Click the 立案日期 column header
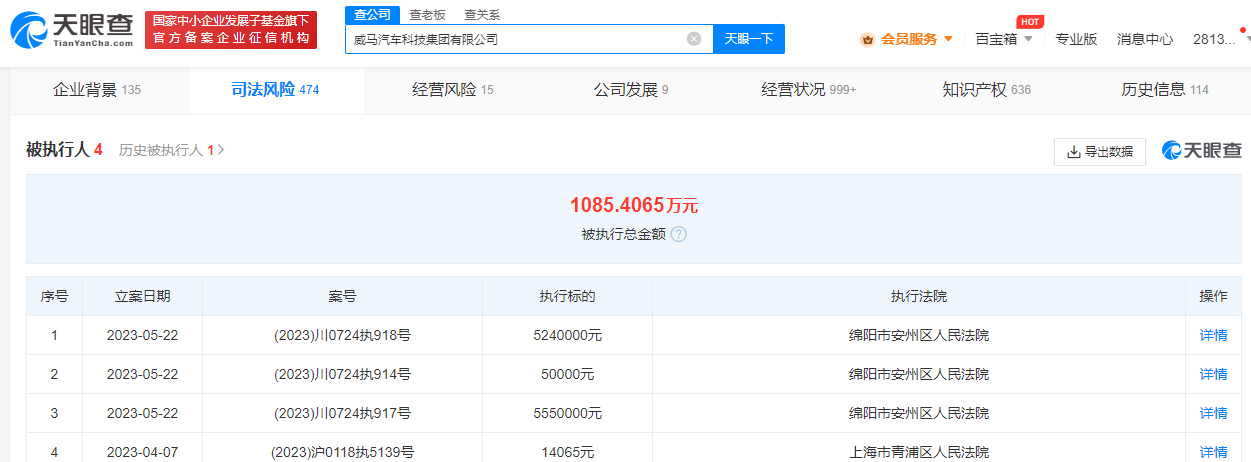1251x462 pixels. click(142, 296)
